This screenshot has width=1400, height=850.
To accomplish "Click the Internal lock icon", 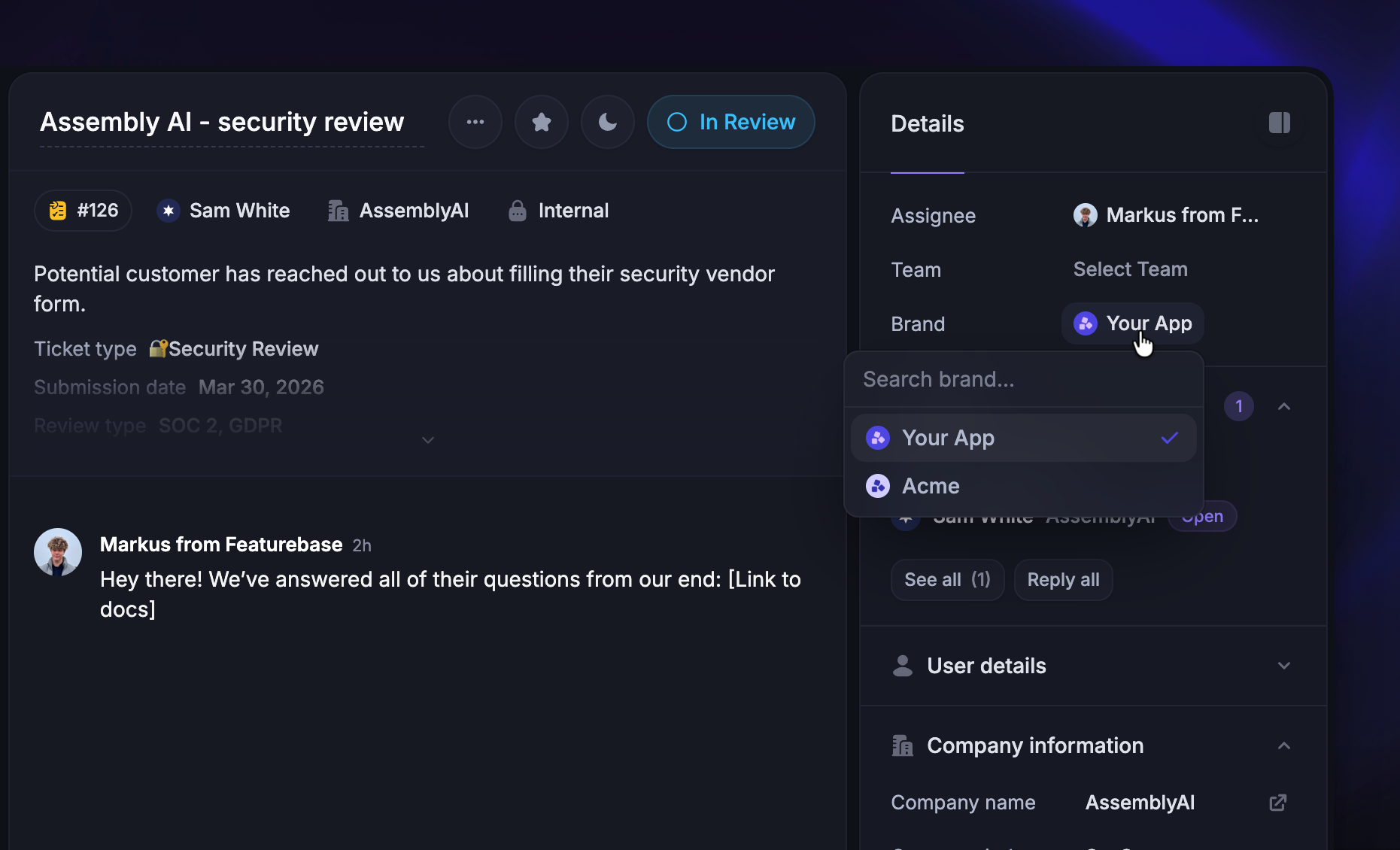I will [518, 211].
